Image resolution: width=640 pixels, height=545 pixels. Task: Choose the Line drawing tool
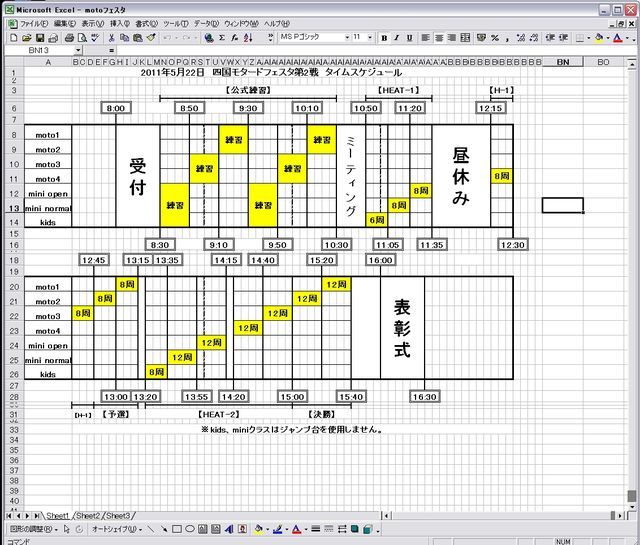tap(148, 529)
